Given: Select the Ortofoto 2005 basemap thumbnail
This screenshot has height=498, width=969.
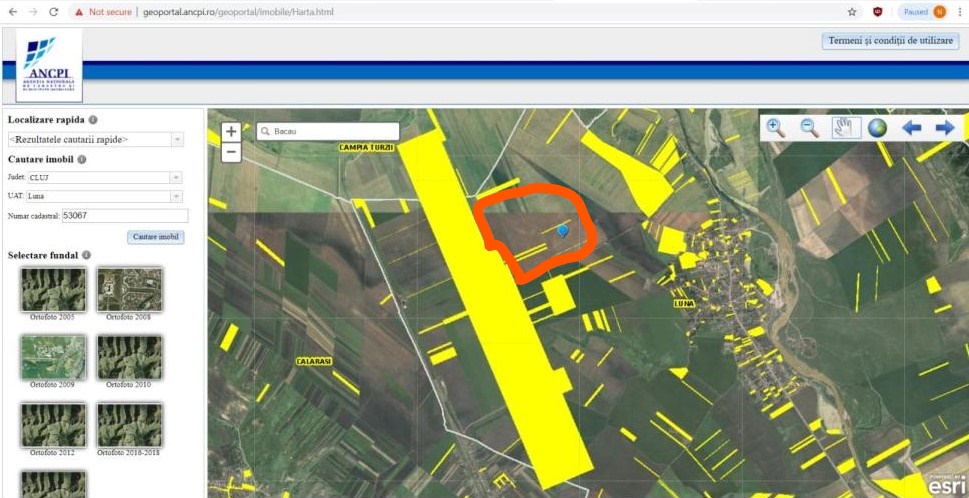Looking at the screenshot, I should pos(53,290).
